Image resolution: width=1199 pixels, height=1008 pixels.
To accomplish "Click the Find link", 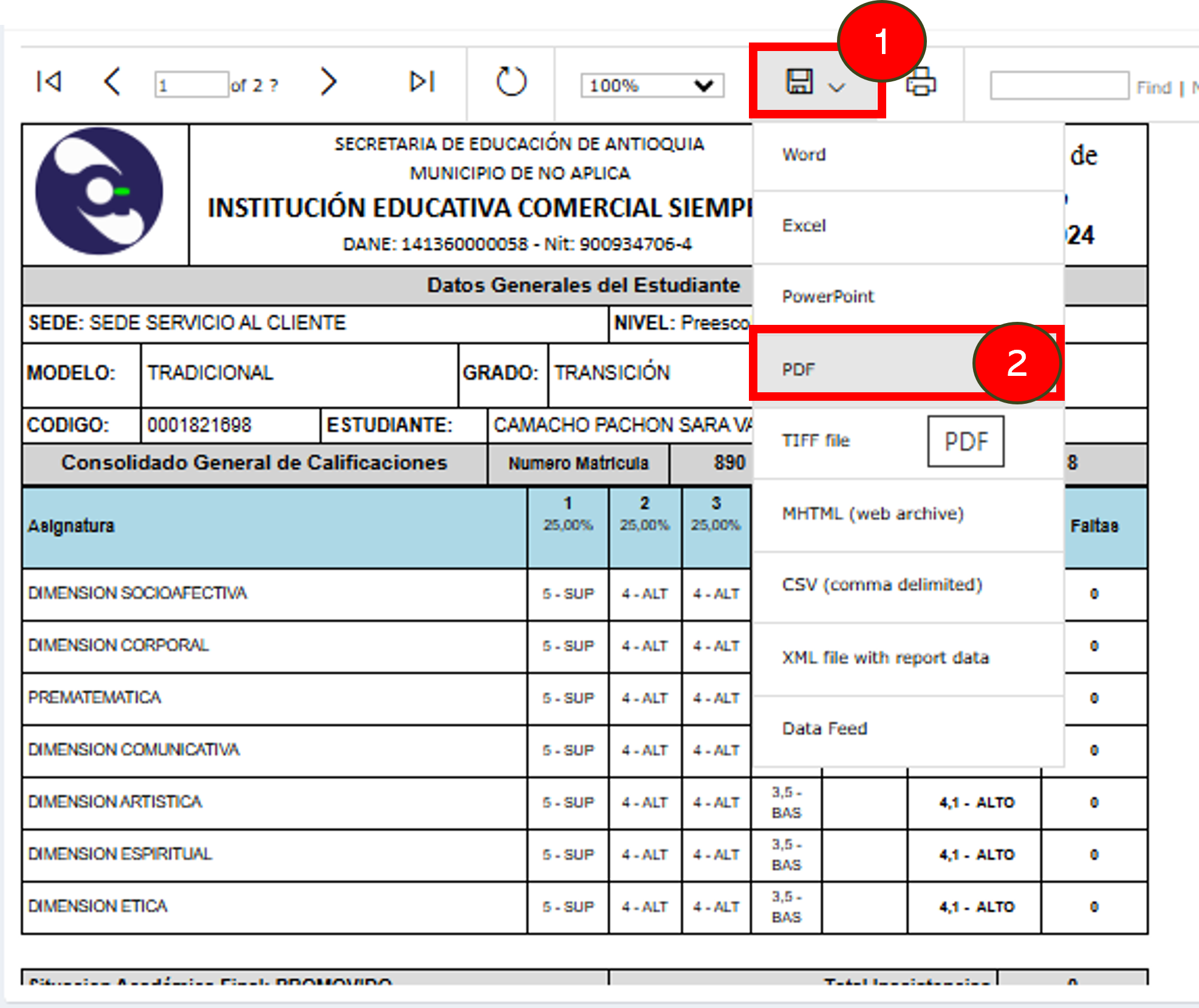I will 1153,88.
